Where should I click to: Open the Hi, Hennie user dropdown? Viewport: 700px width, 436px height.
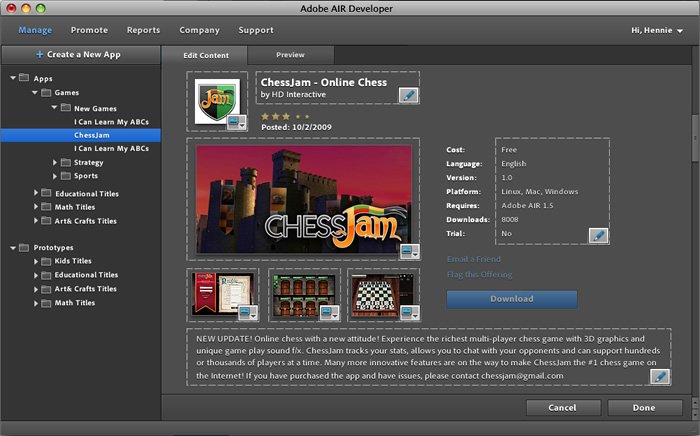point(657,30)
